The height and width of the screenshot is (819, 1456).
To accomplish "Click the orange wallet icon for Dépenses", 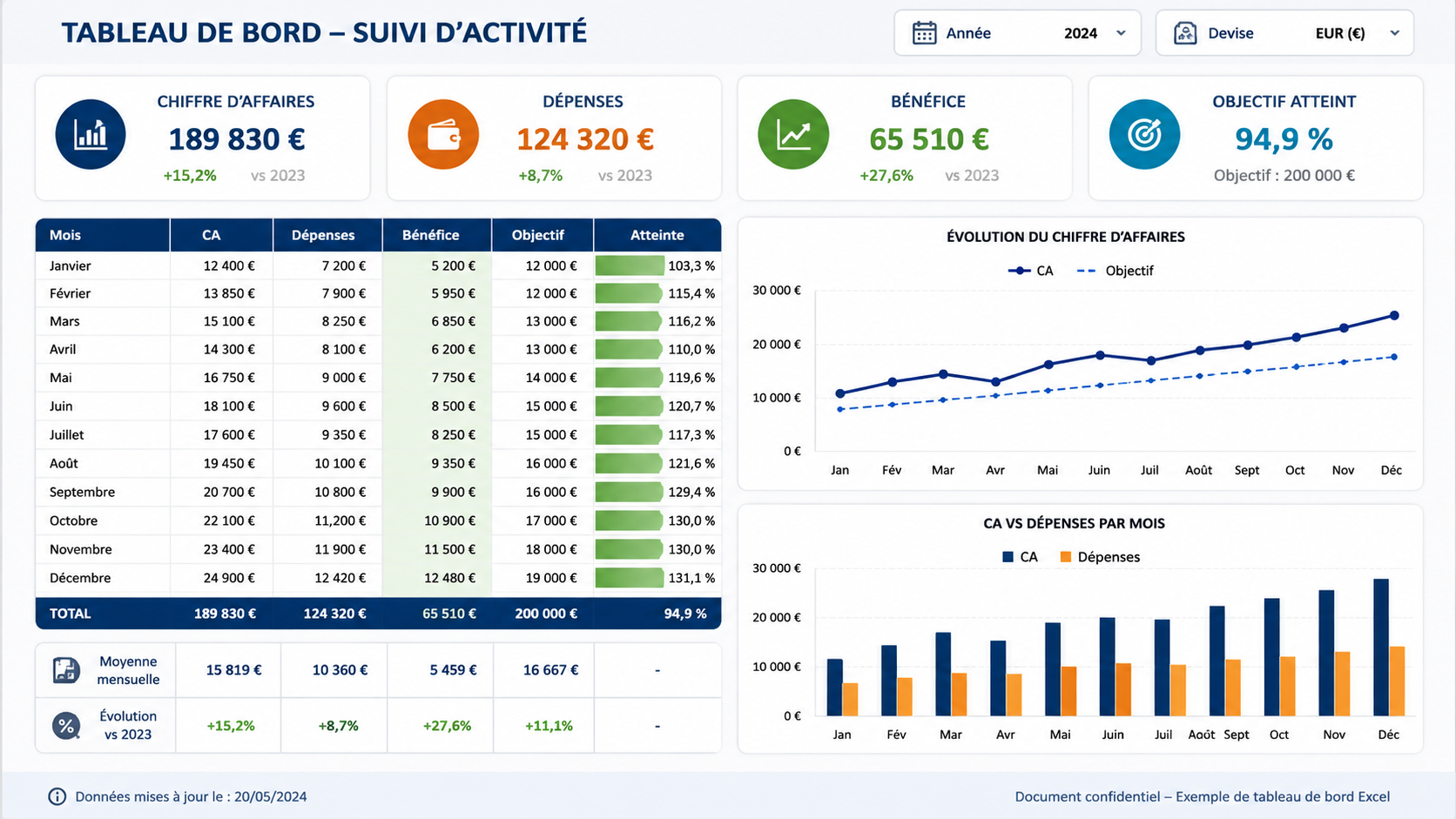I will click(x=443, y=135).
